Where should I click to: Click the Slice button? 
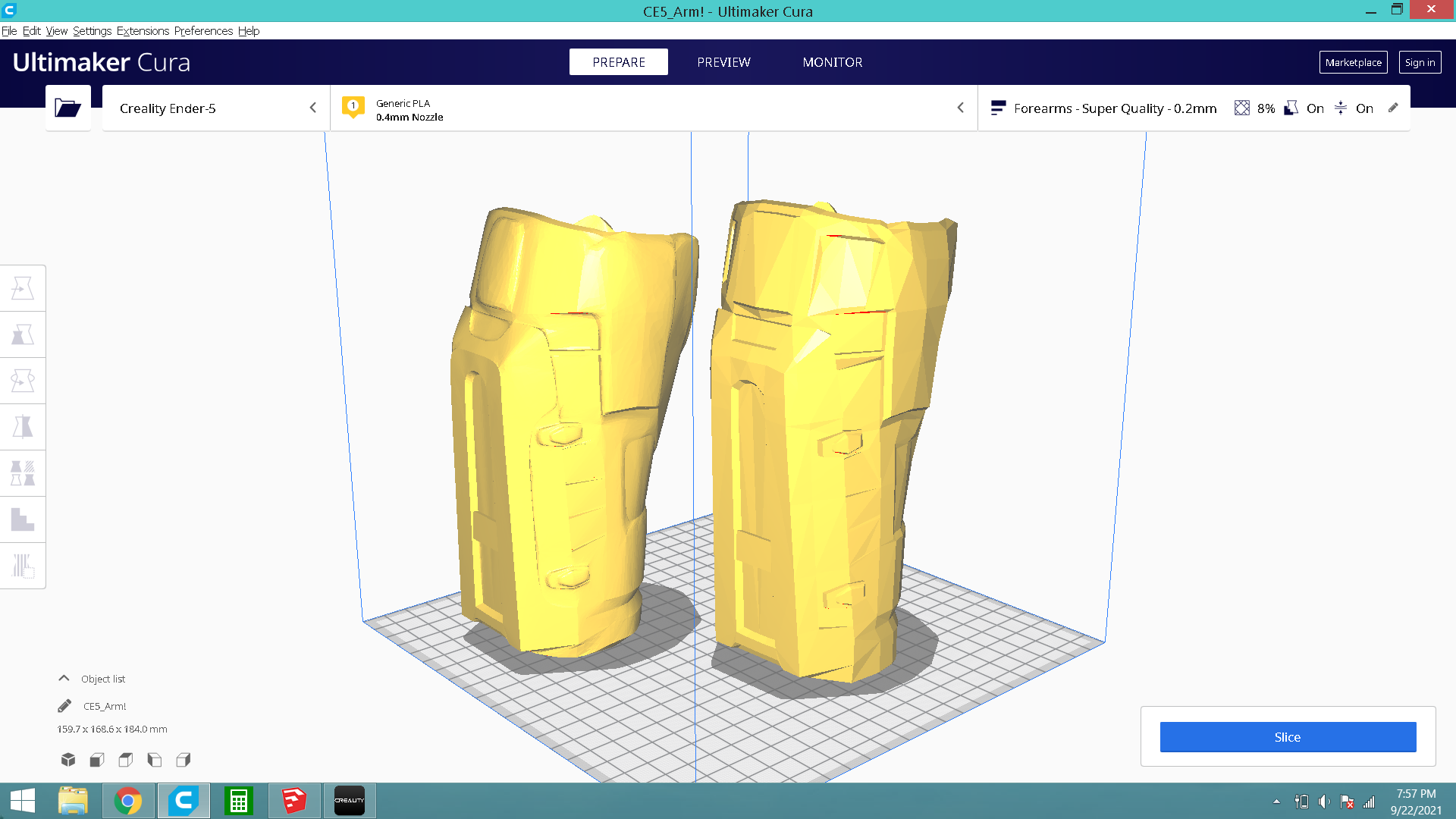[x=1288, y=737]
